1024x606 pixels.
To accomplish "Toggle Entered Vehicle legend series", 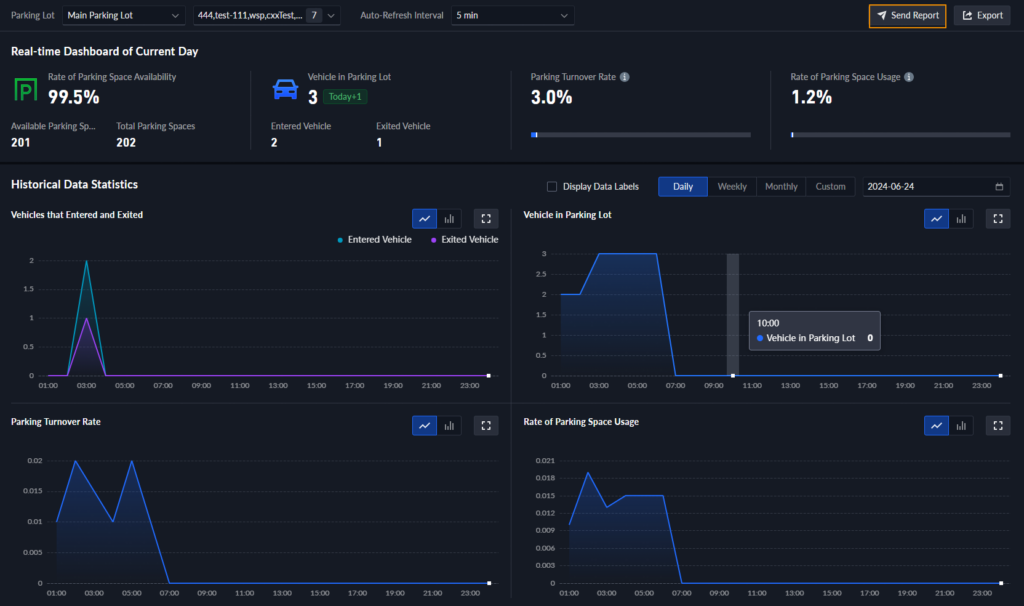I will pos(375,240).
